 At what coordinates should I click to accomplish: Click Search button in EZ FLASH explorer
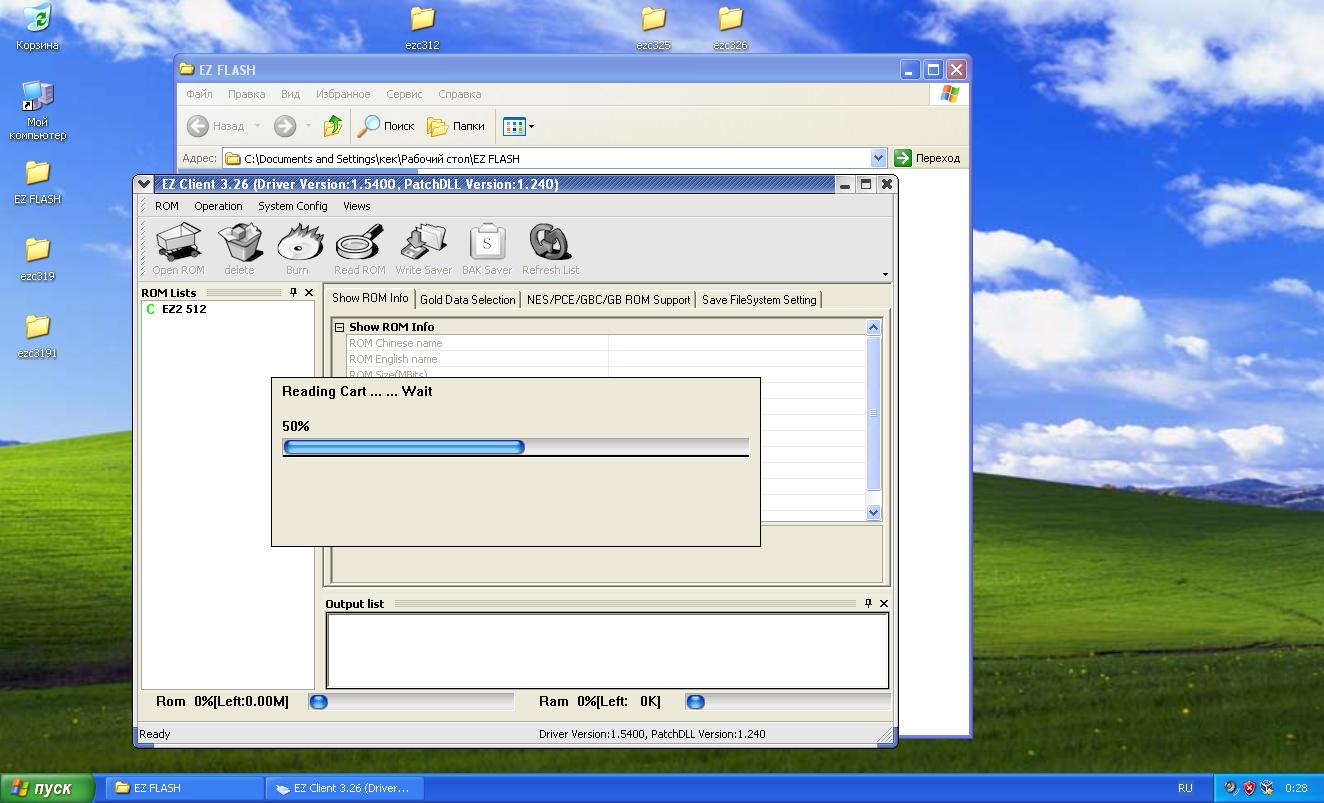(387, 126)
